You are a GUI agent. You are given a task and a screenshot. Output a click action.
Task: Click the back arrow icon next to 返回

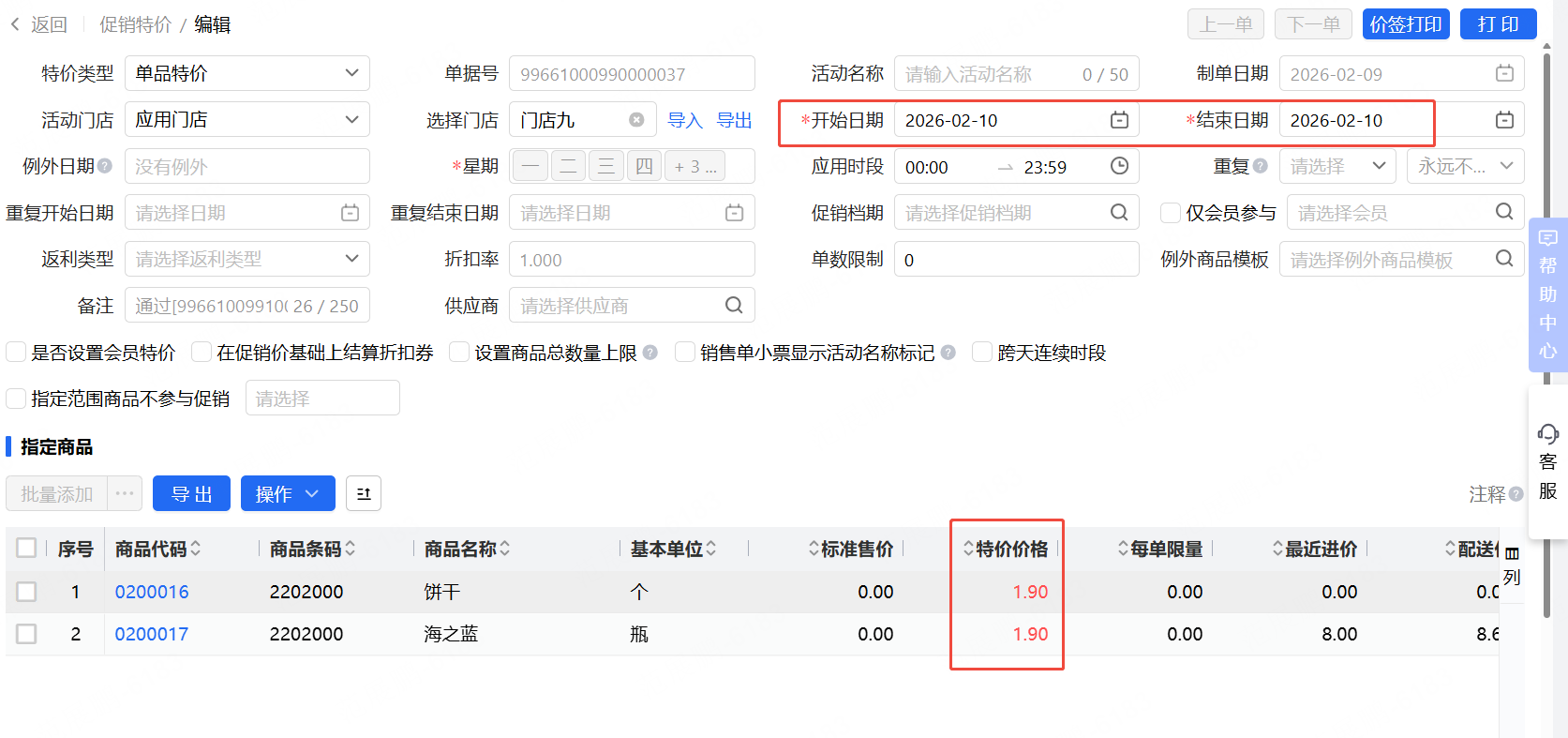[15, 24]
